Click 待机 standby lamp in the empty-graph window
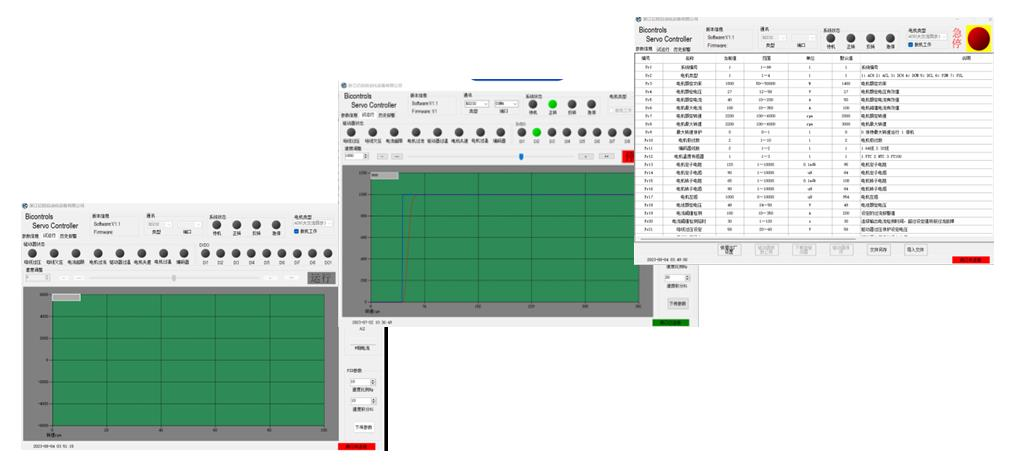The height and width of the screenshot is (467, 1014). [217, 225]
